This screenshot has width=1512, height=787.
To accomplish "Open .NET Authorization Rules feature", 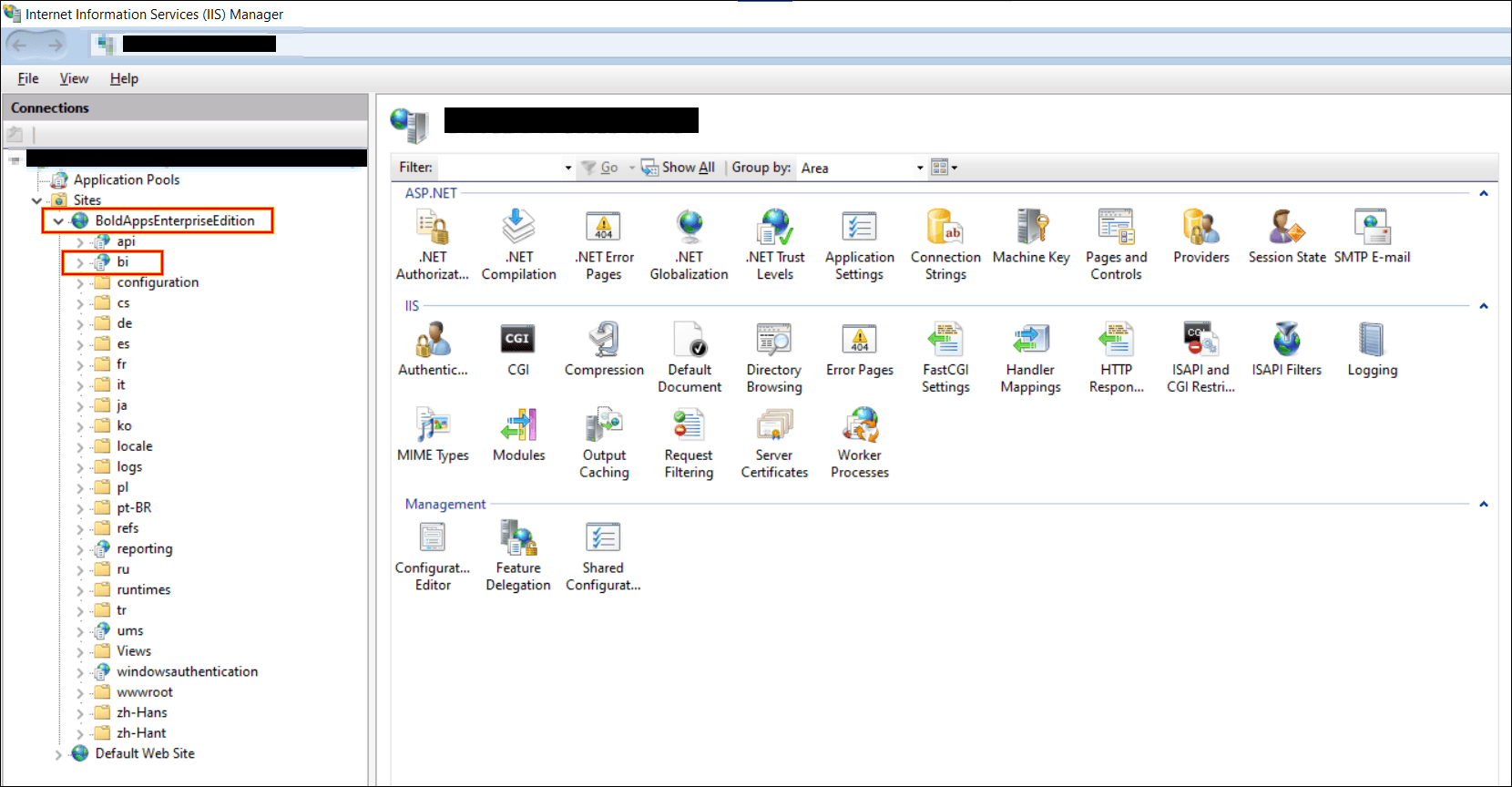I will pyautogui.click(x=433, y=244).
